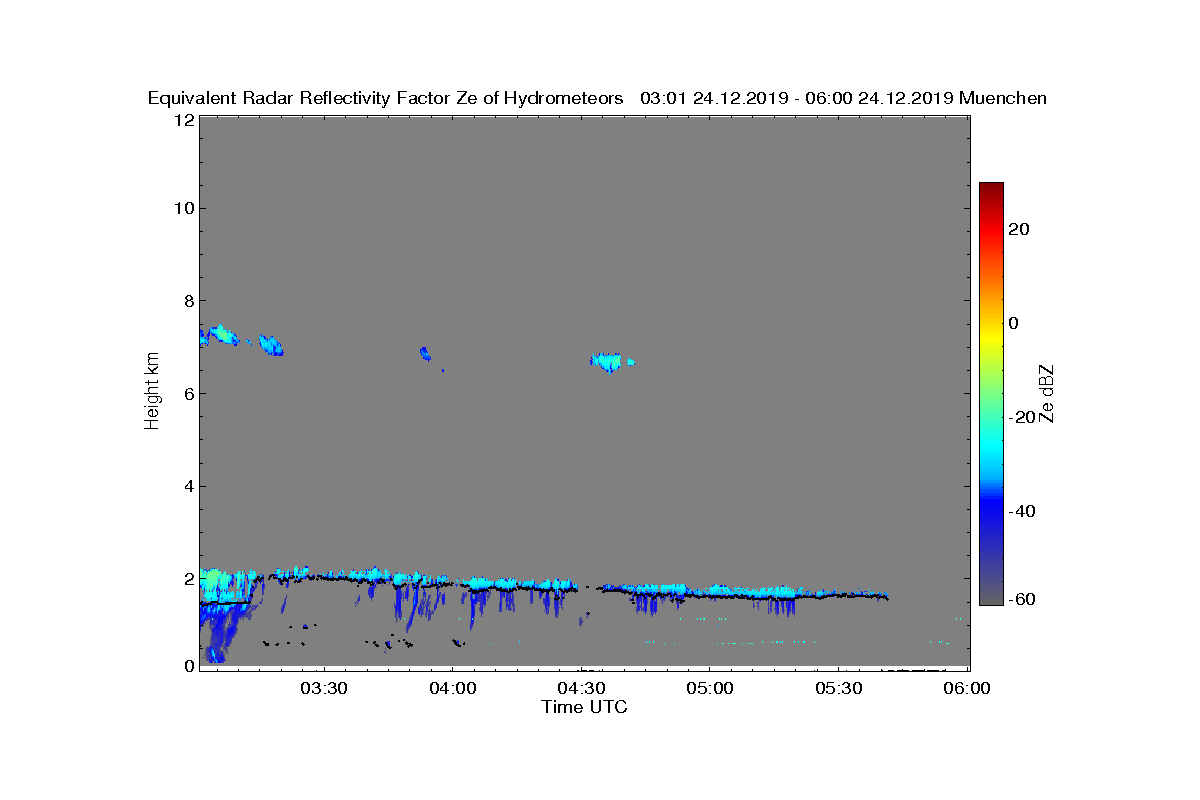Click the 05:00 time axis label

(x=710, y=689)
